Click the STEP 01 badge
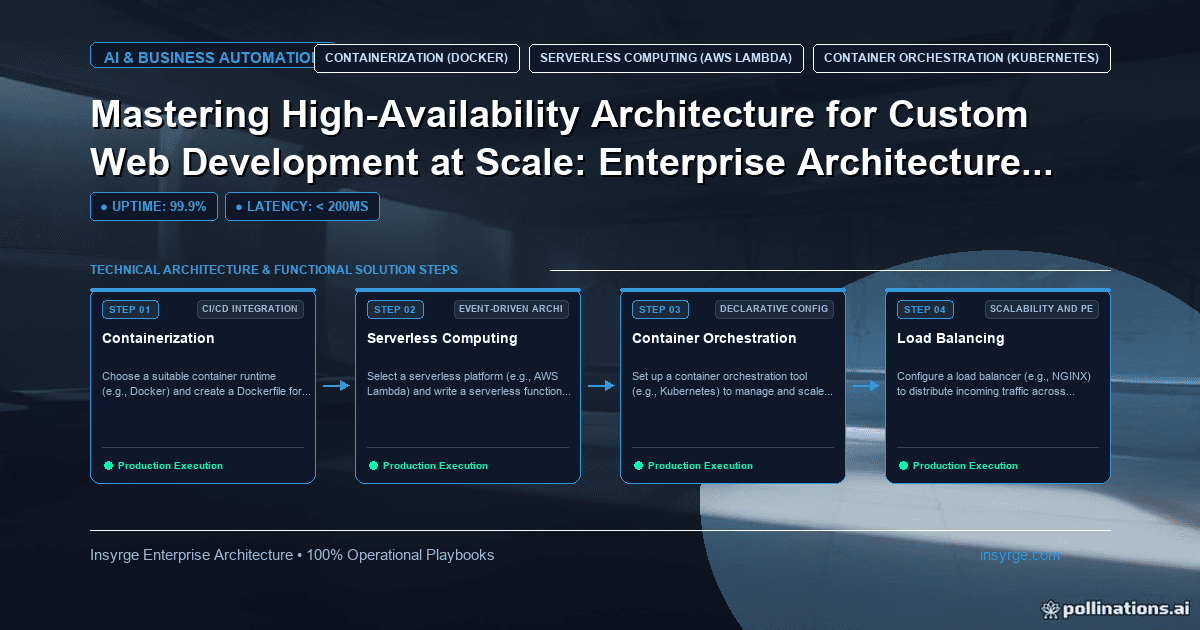This screenshot has width=1200, height=630. pyautogui.click(x=131, y=309)
